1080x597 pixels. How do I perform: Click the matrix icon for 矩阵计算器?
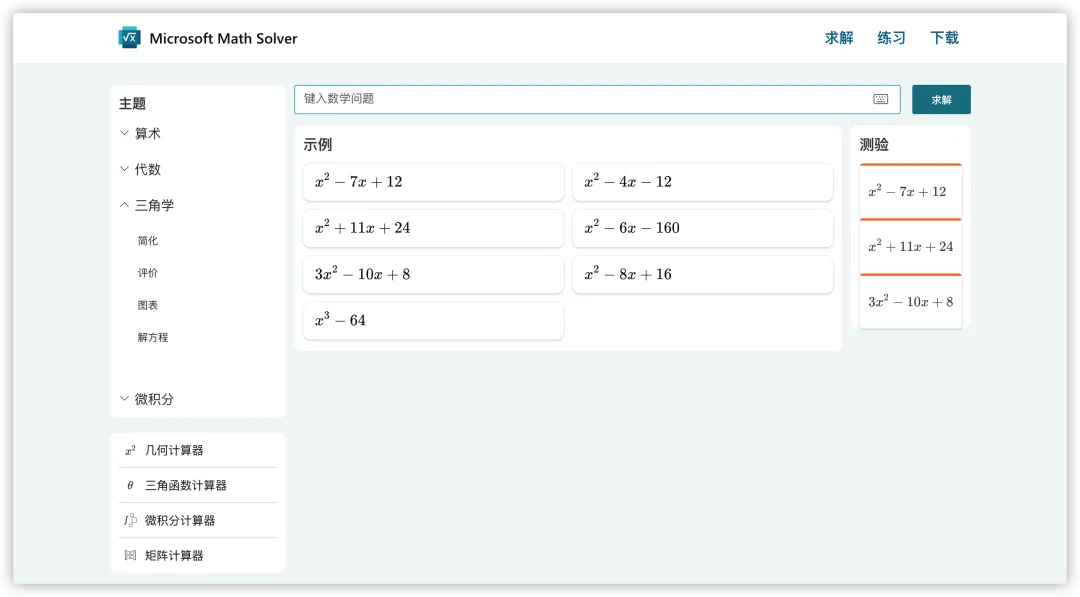130,556
